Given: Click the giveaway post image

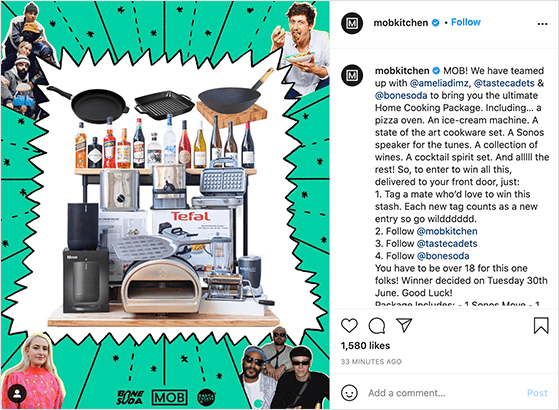Looking at the screenshot, I should click(x=165, y=205).
